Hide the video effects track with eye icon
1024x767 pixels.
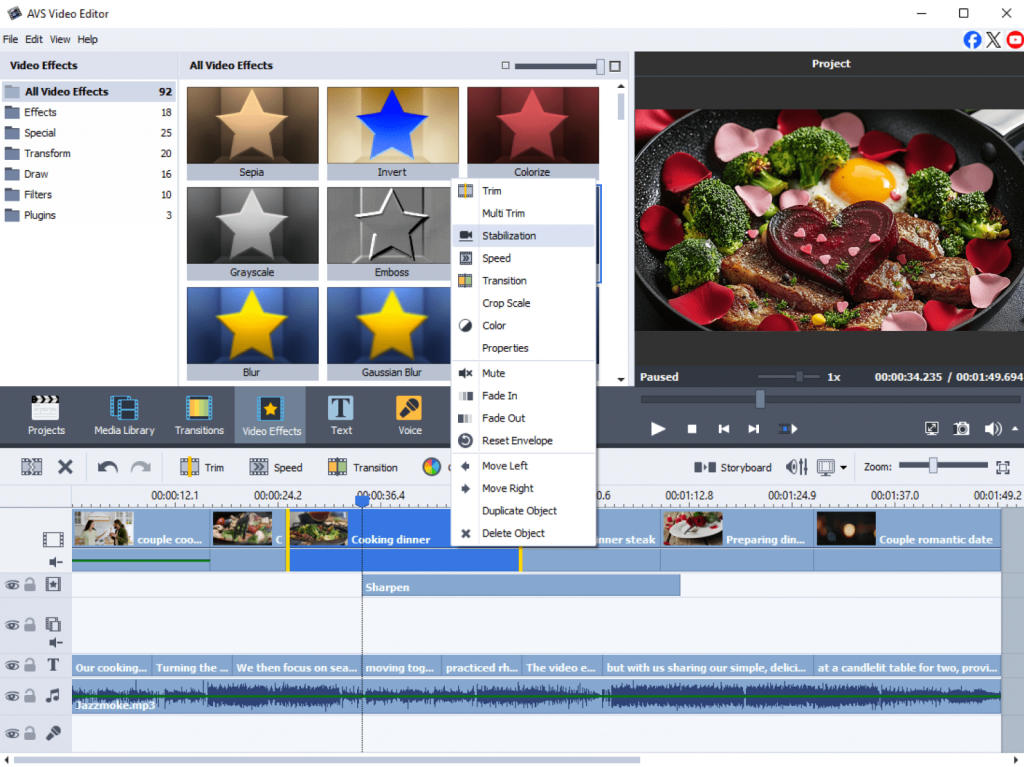point(12,585)
